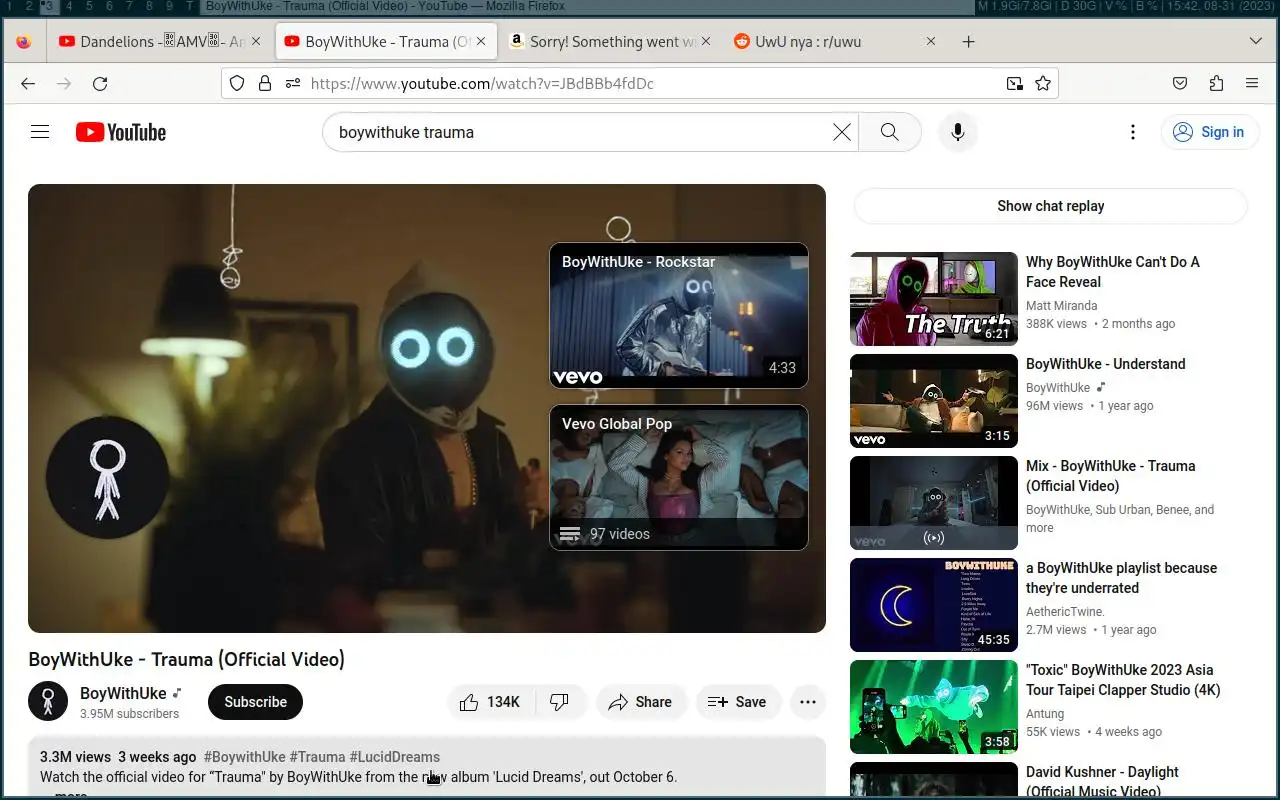Subscribe to the BoyWithUke channel
The image size is (1280, 800).
255,702
